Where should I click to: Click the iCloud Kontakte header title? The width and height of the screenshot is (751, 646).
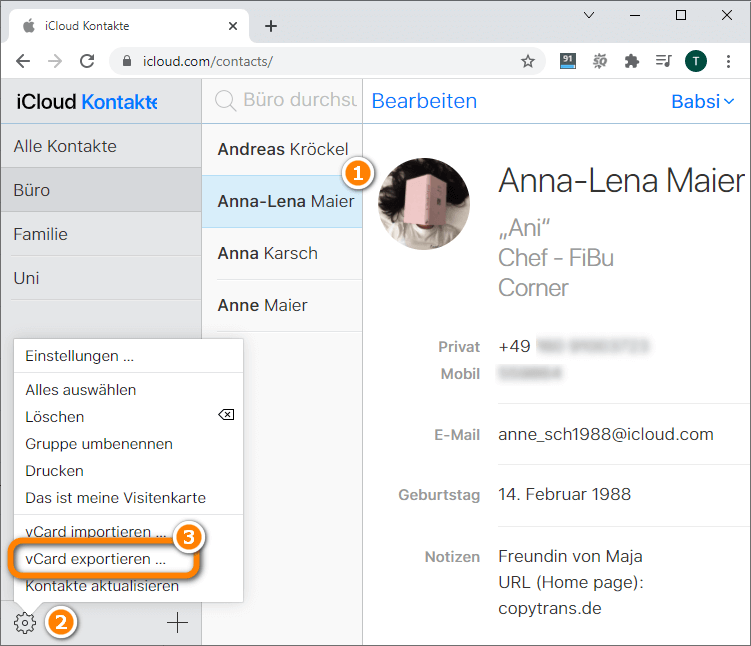[x=87, y=102]
